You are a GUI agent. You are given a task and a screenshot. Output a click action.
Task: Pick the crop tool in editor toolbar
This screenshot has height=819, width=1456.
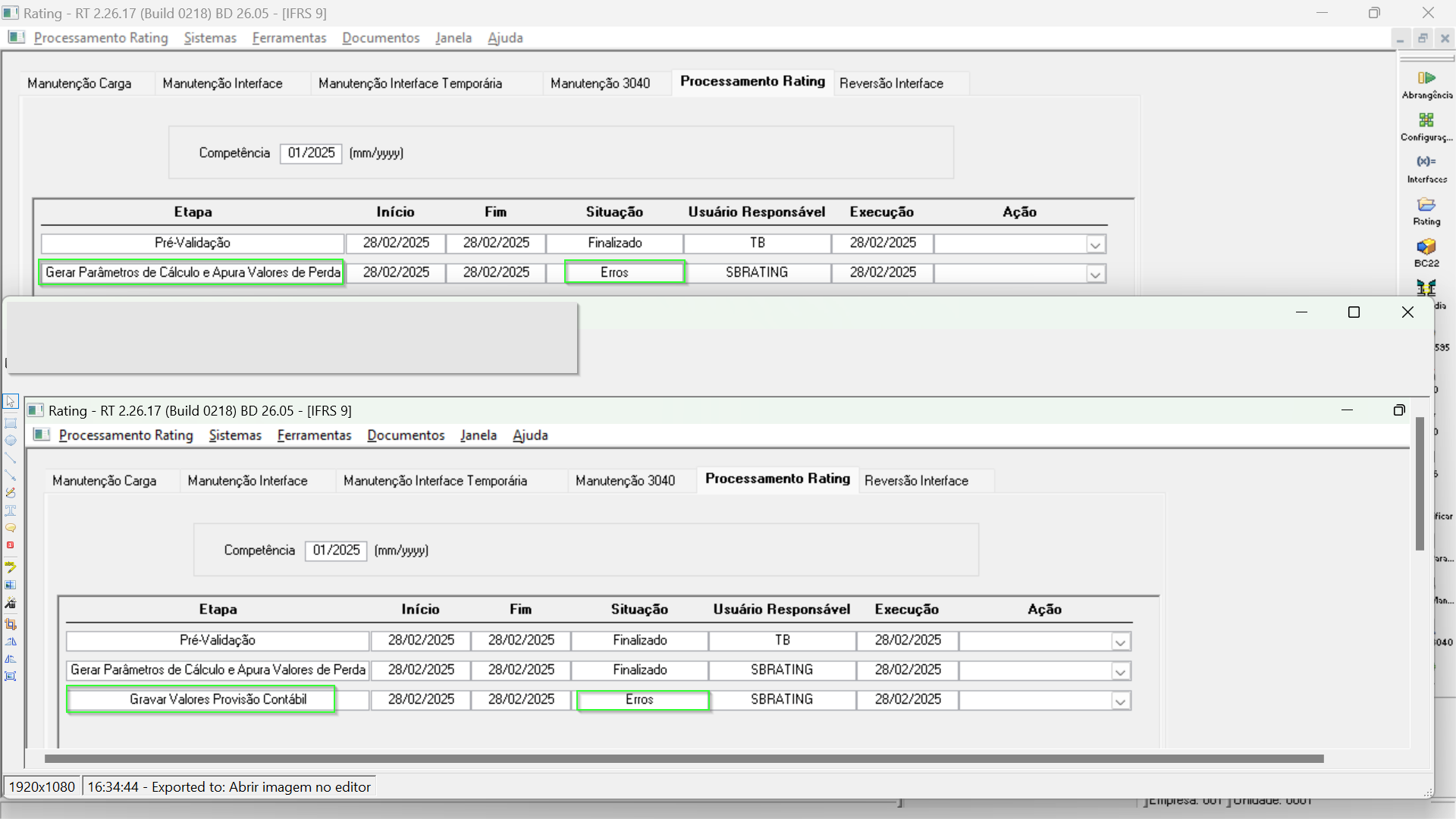pyautogui.click(x=11, y=624)
